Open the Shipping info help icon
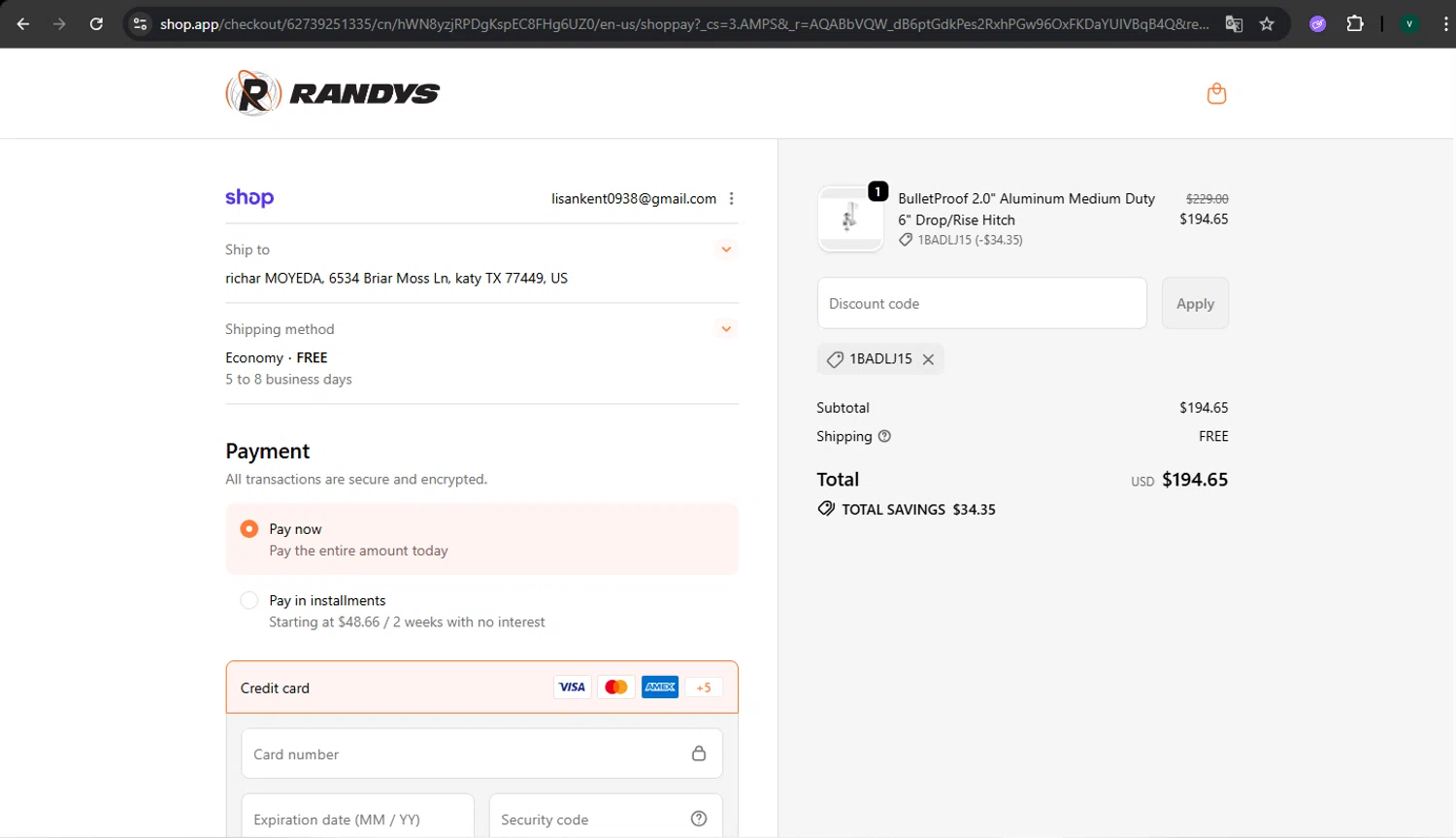 [884, 436]
